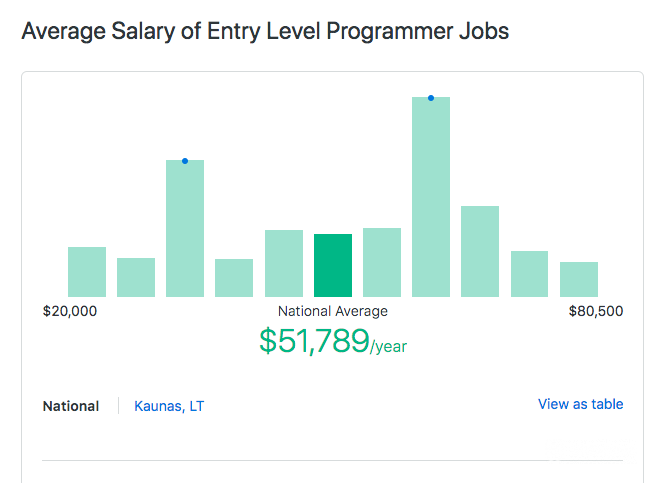This screenshot has width=663, height=483.
Task: Click the Average Salary of Entry Level heading
Action: (x=265, y=31)
